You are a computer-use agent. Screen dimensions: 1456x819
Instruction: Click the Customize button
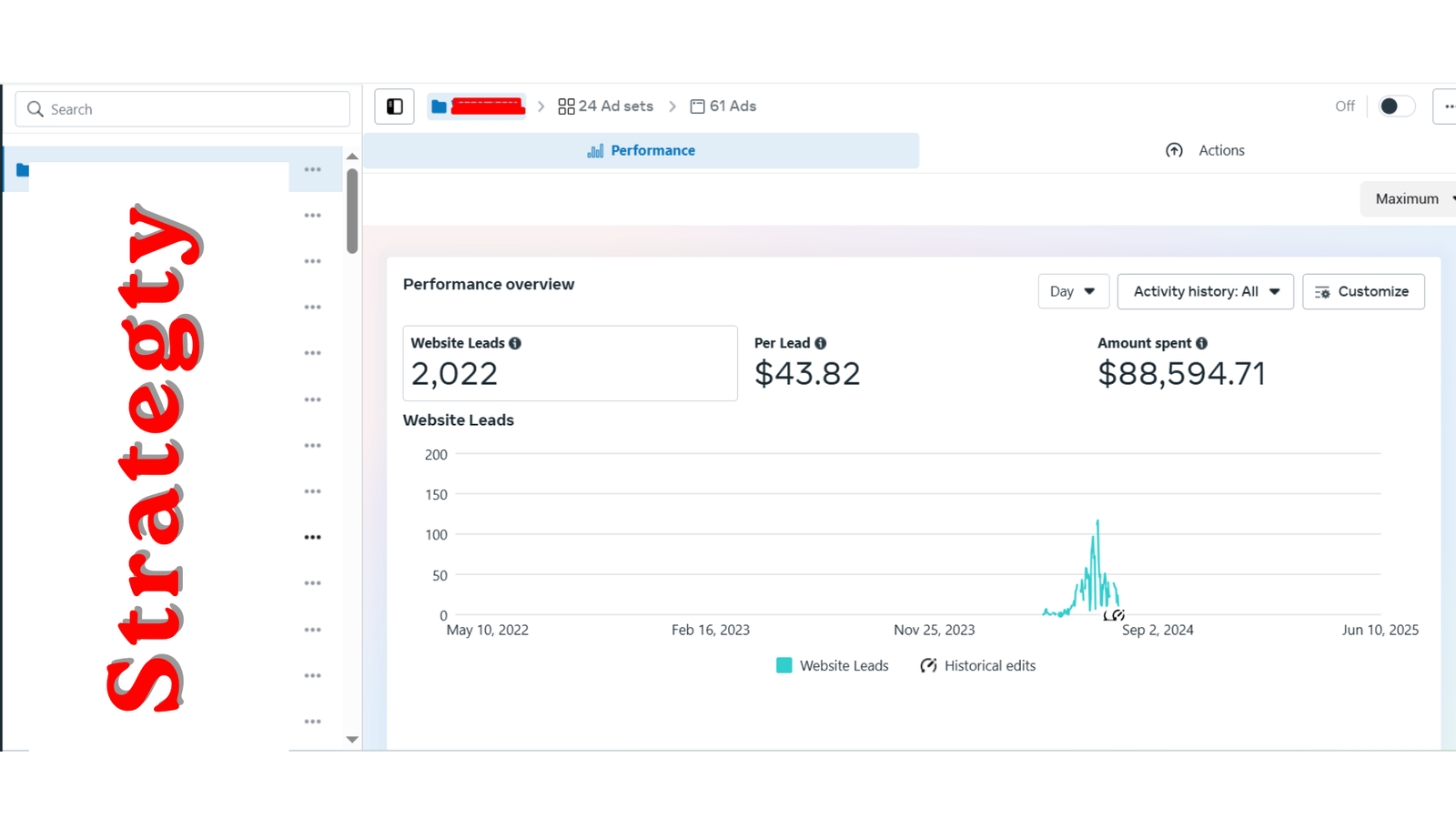pos(1363,291)
